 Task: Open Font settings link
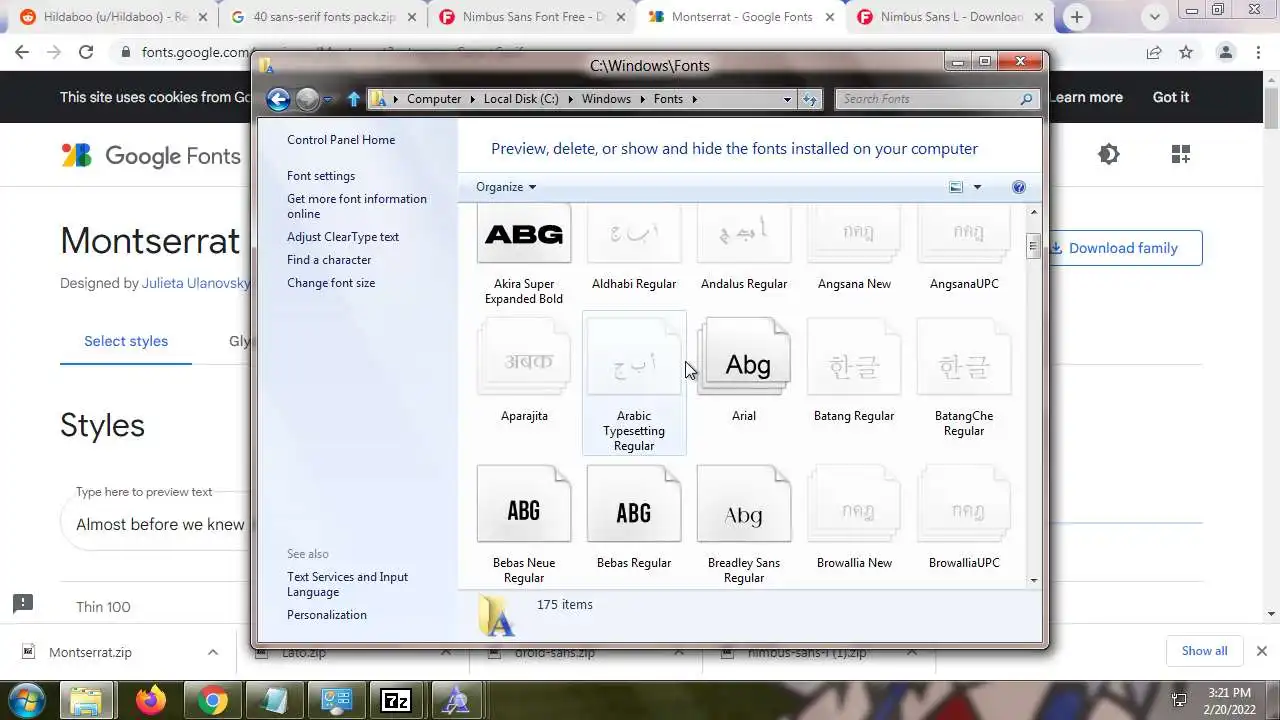[321, 176]
